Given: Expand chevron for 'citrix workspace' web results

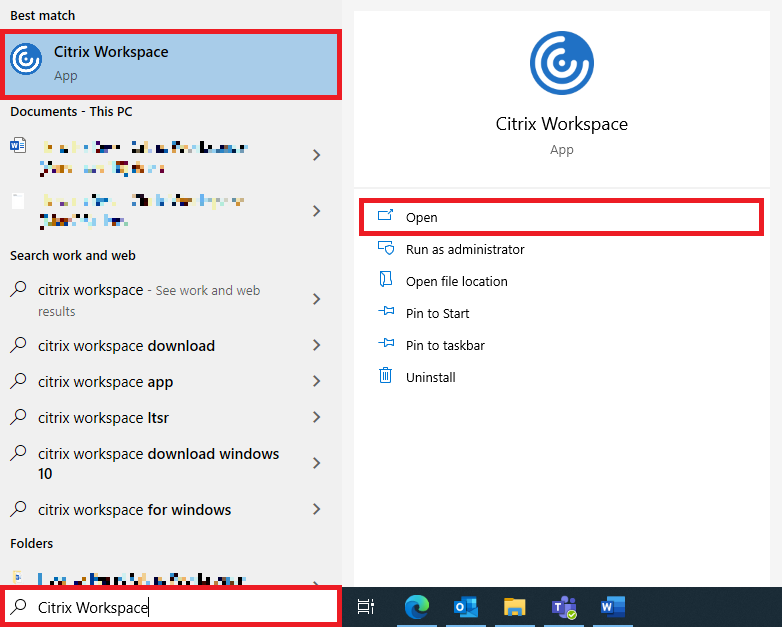Looking at the screenshot, I should tap(316, 299).
